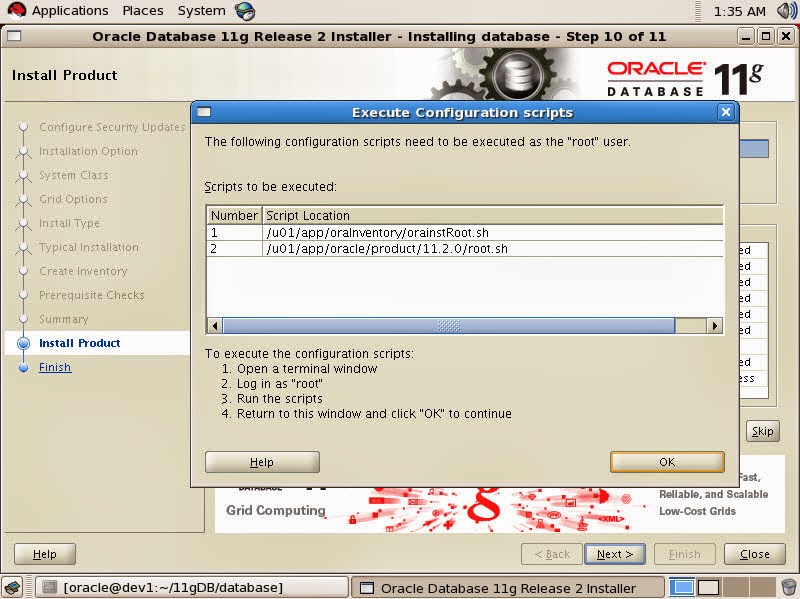Open the System menu
Screen dimensions: 800x599
point(202,11)
